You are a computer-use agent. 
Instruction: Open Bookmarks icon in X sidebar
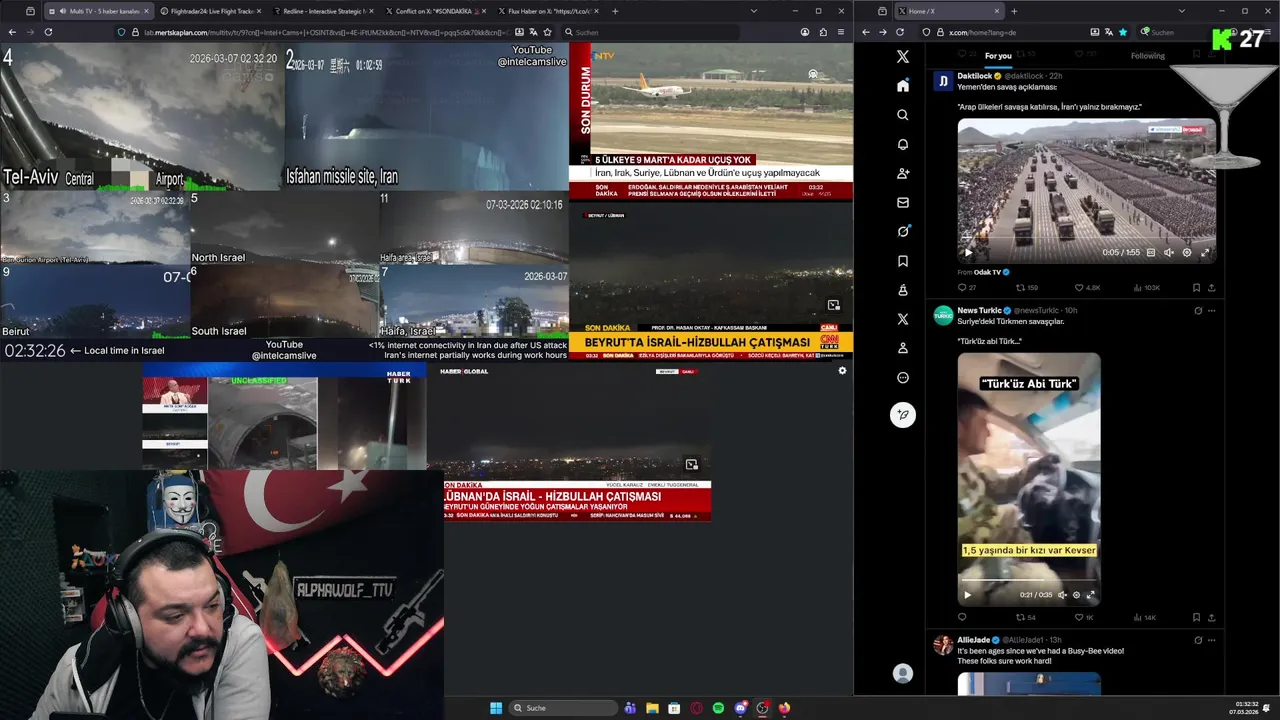click(903, 261)
